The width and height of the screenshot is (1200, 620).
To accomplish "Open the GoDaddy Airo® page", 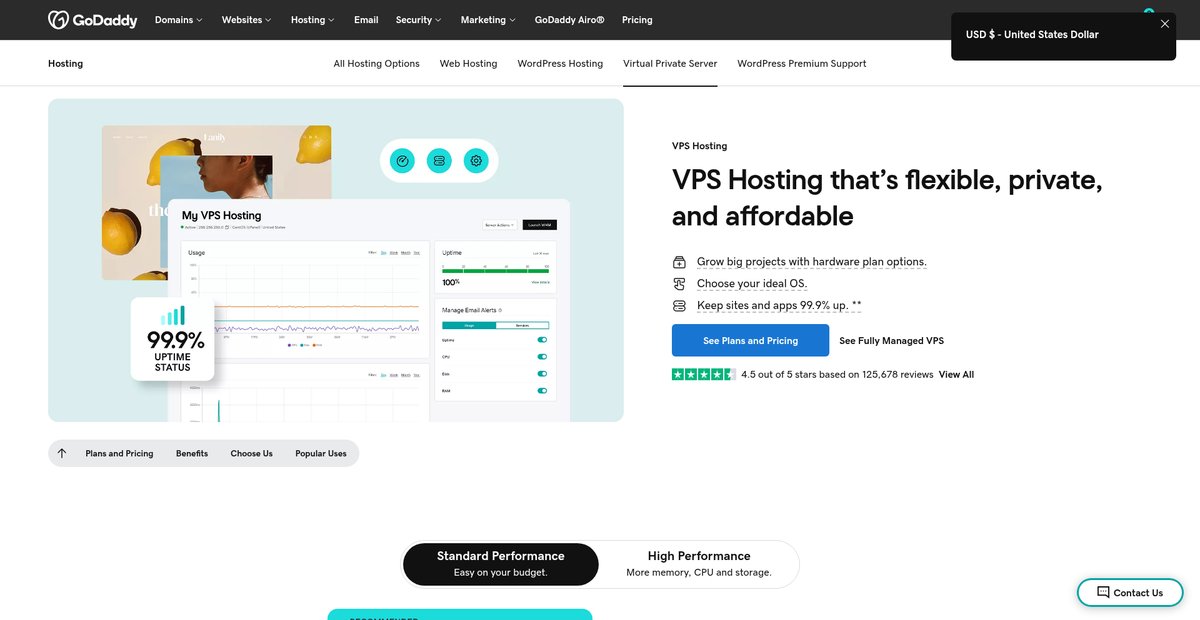I will click(x=569, y=20).
